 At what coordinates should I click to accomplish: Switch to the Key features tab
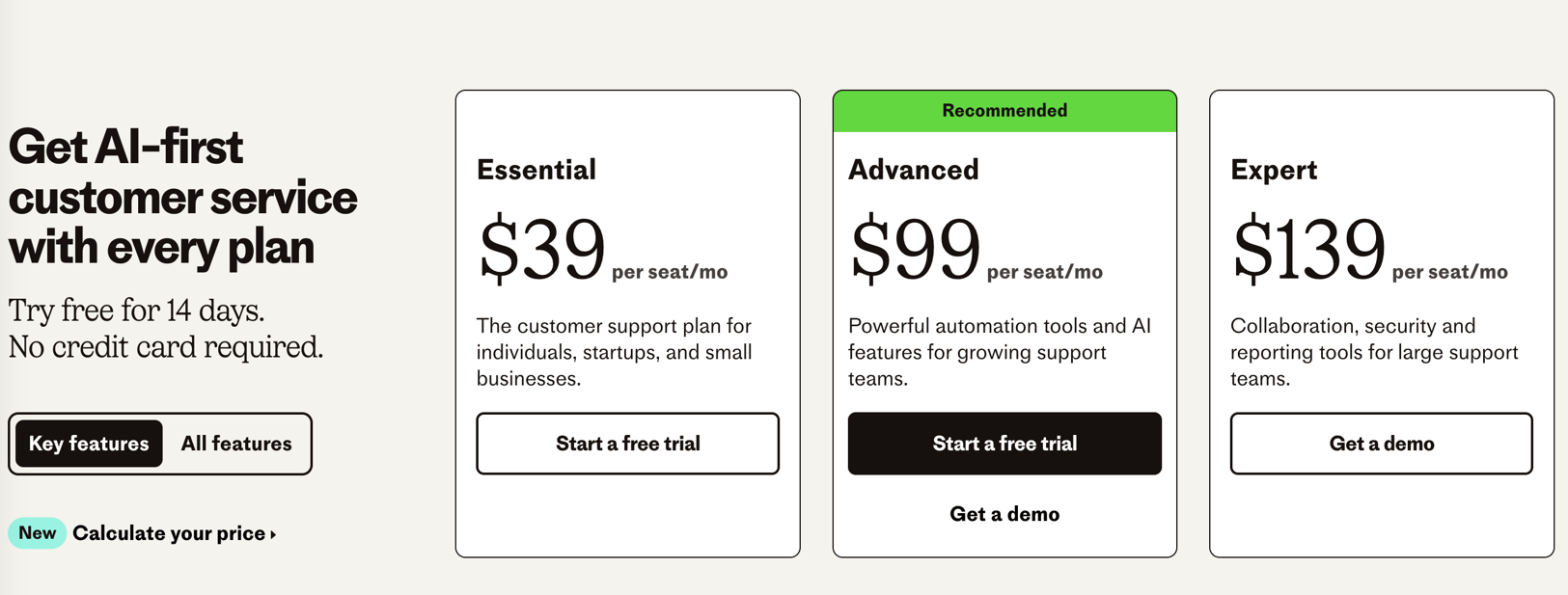[87, 444]
